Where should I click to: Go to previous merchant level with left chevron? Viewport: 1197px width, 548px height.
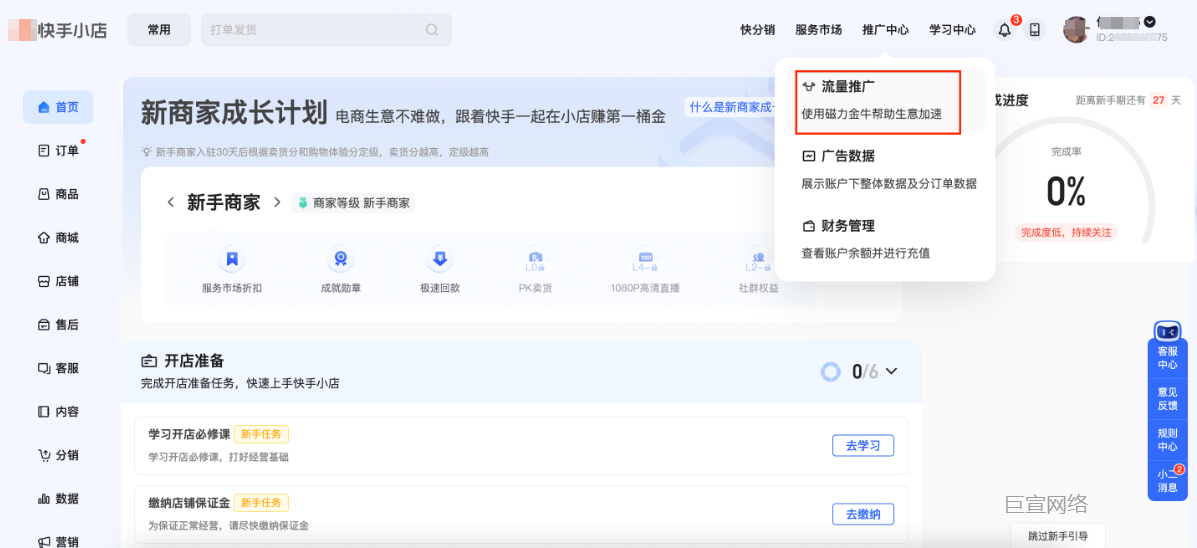click(171, 203)
